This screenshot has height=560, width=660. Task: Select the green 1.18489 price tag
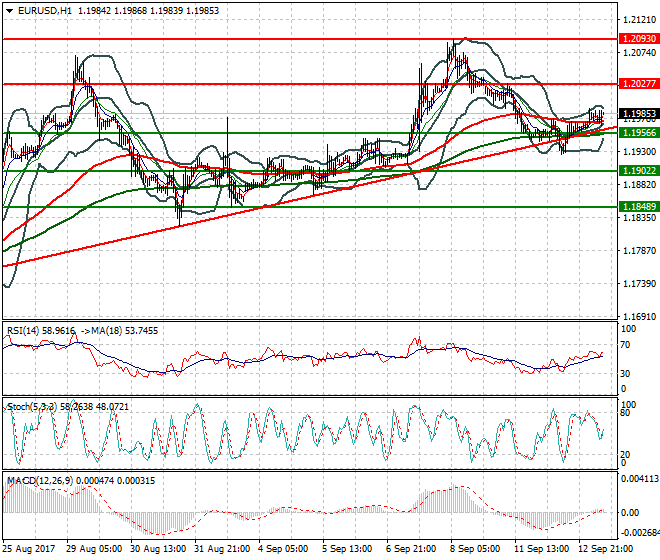[x=638, y=206]
